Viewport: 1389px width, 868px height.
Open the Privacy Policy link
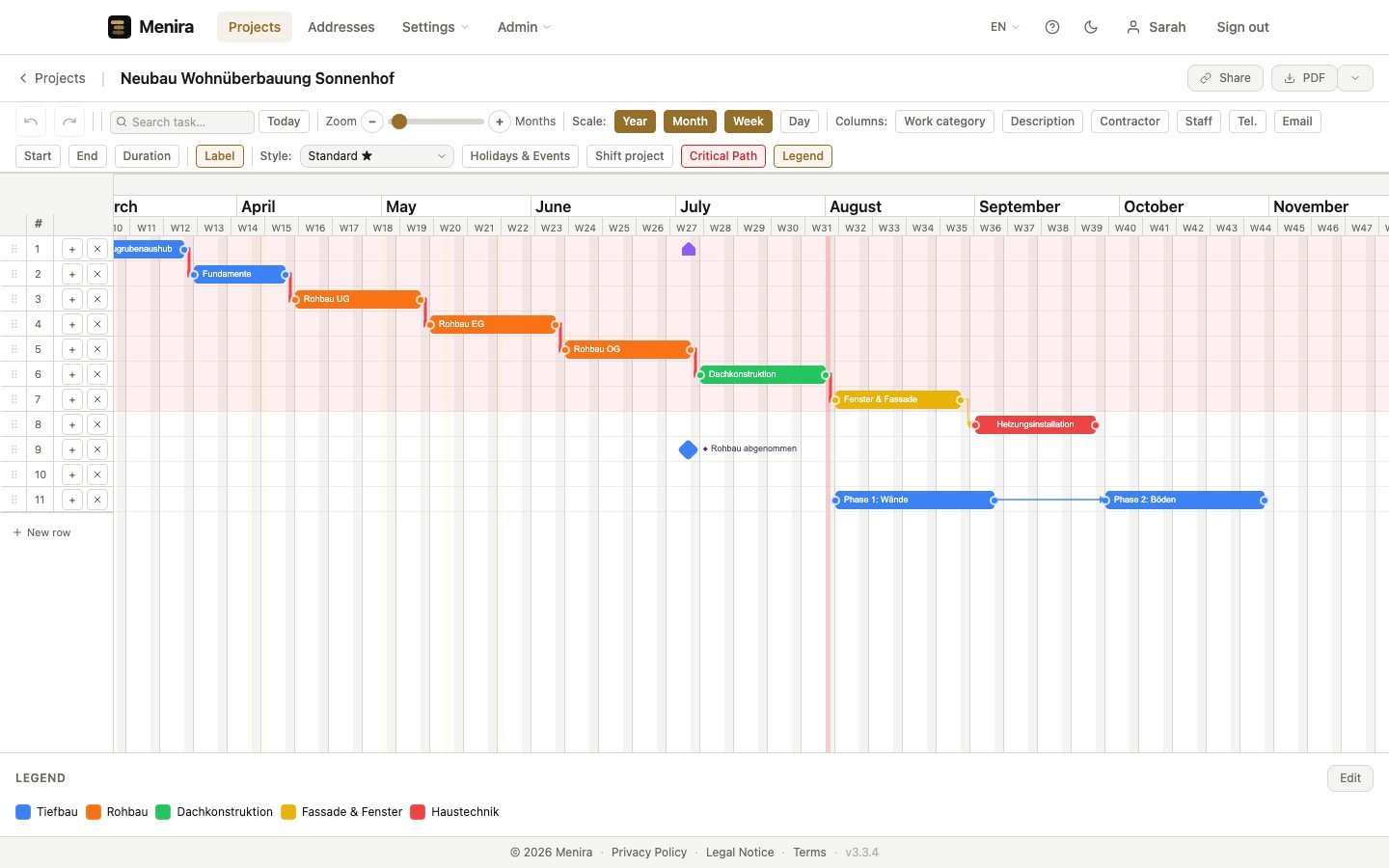[x=649, y=853]
